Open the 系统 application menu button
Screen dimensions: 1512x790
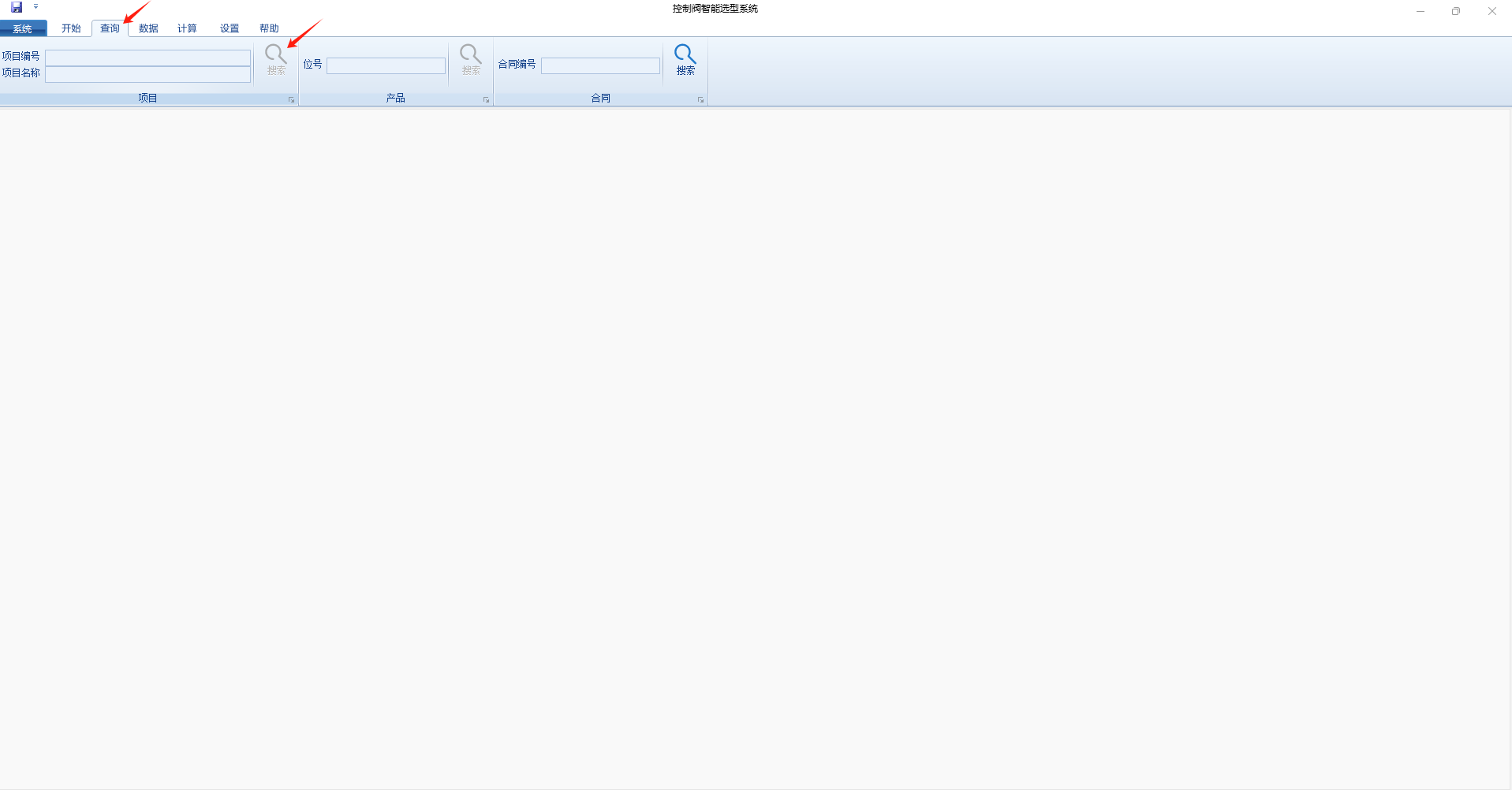point(23,28)
